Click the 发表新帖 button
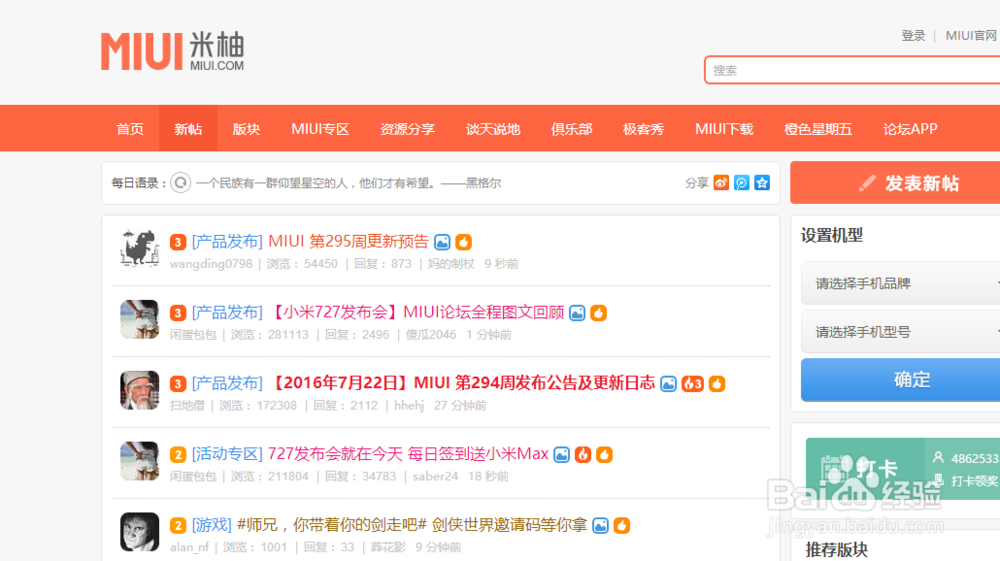Image resolution: width=1000 pixels, height=561 pixels. point(895,183)
